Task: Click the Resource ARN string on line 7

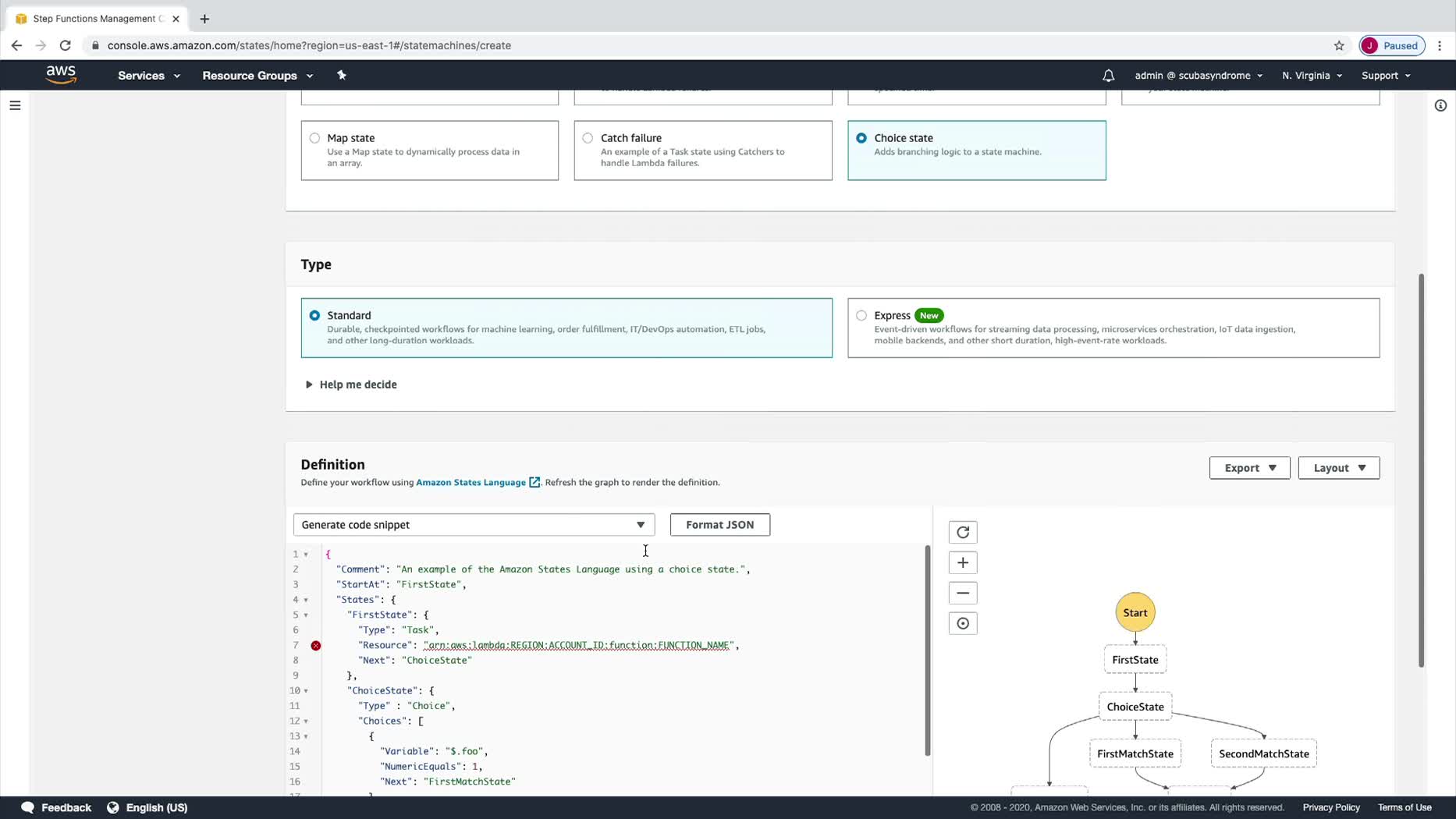Action: coord(578,645)
